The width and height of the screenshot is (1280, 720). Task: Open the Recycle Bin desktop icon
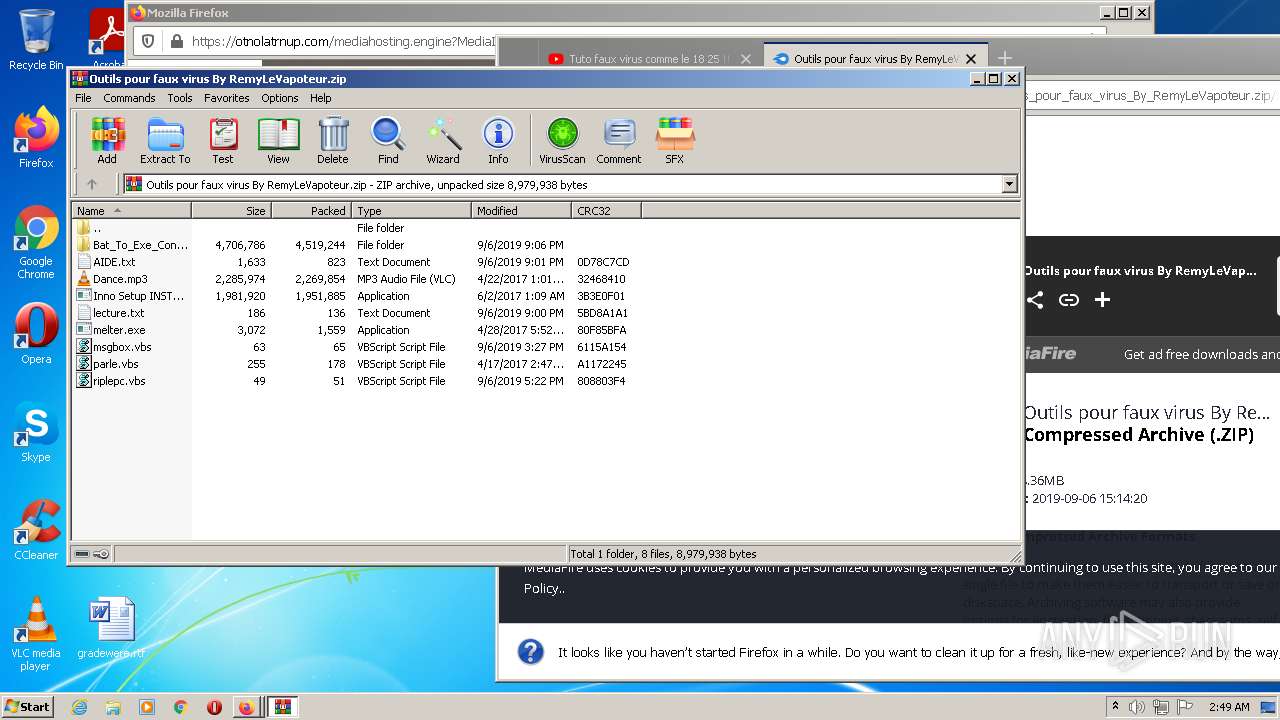[x=36, y=40]
